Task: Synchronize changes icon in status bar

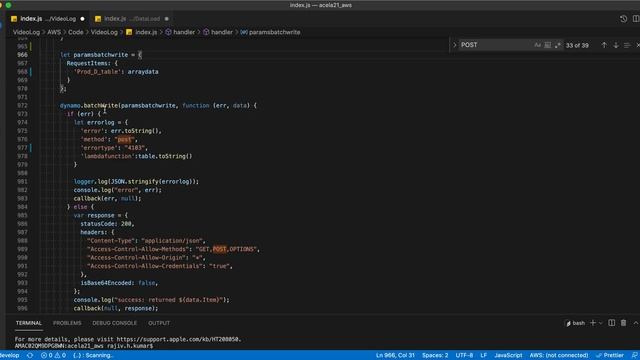Action: click(x=30, y=356)
